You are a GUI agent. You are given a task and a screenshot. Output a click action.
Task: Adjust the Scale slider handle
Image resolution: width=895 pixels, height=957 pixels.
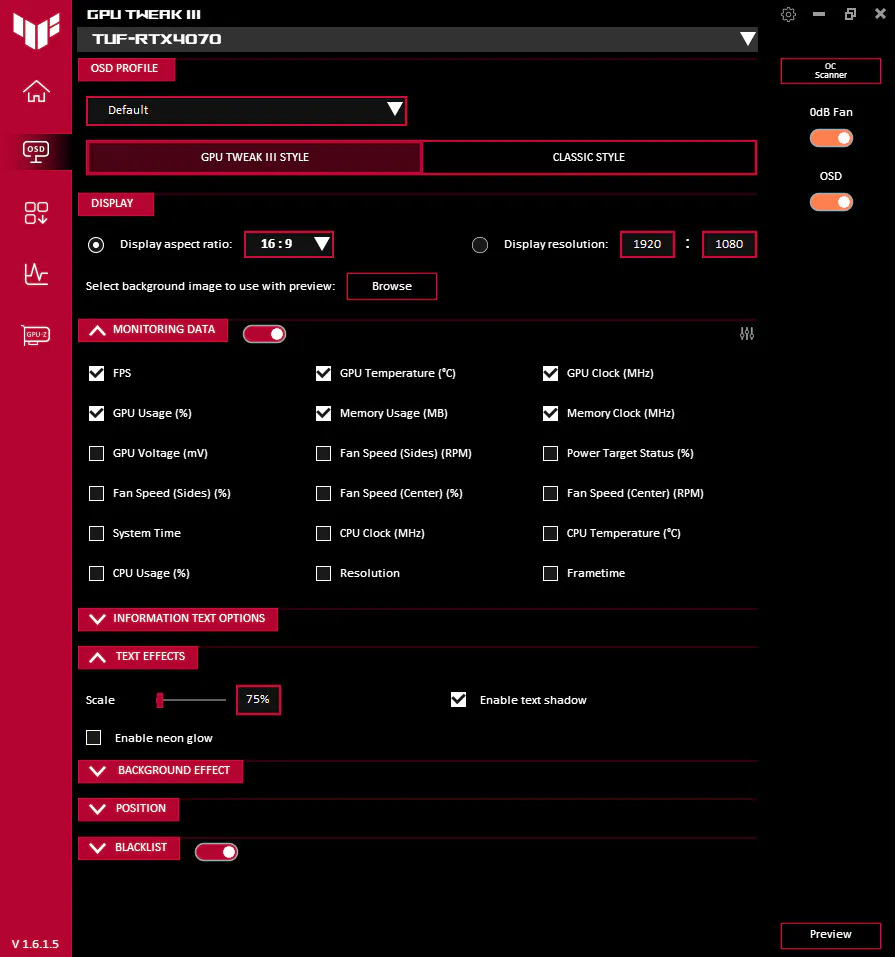[x=160, y=700]
